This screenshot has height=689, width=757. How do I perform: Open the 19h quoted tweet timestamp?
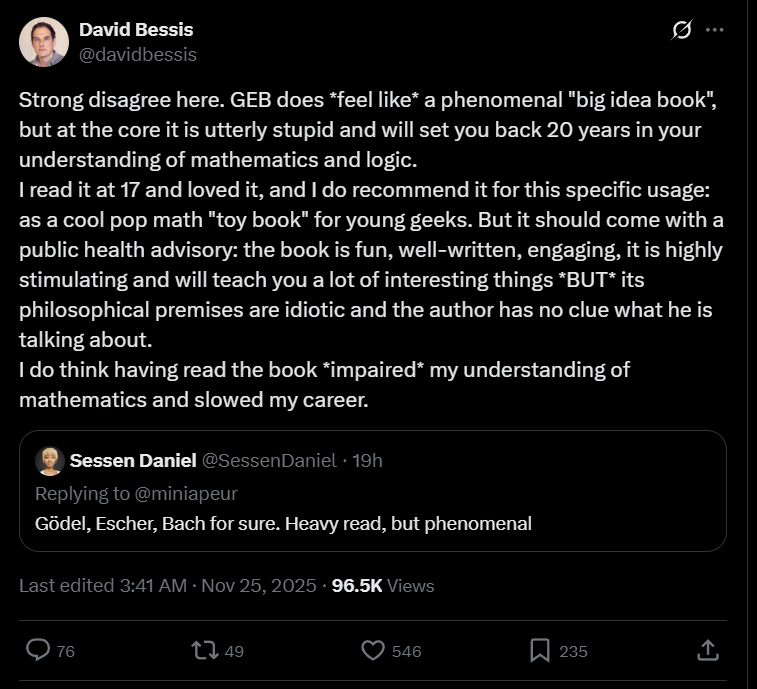coord(367,460)
